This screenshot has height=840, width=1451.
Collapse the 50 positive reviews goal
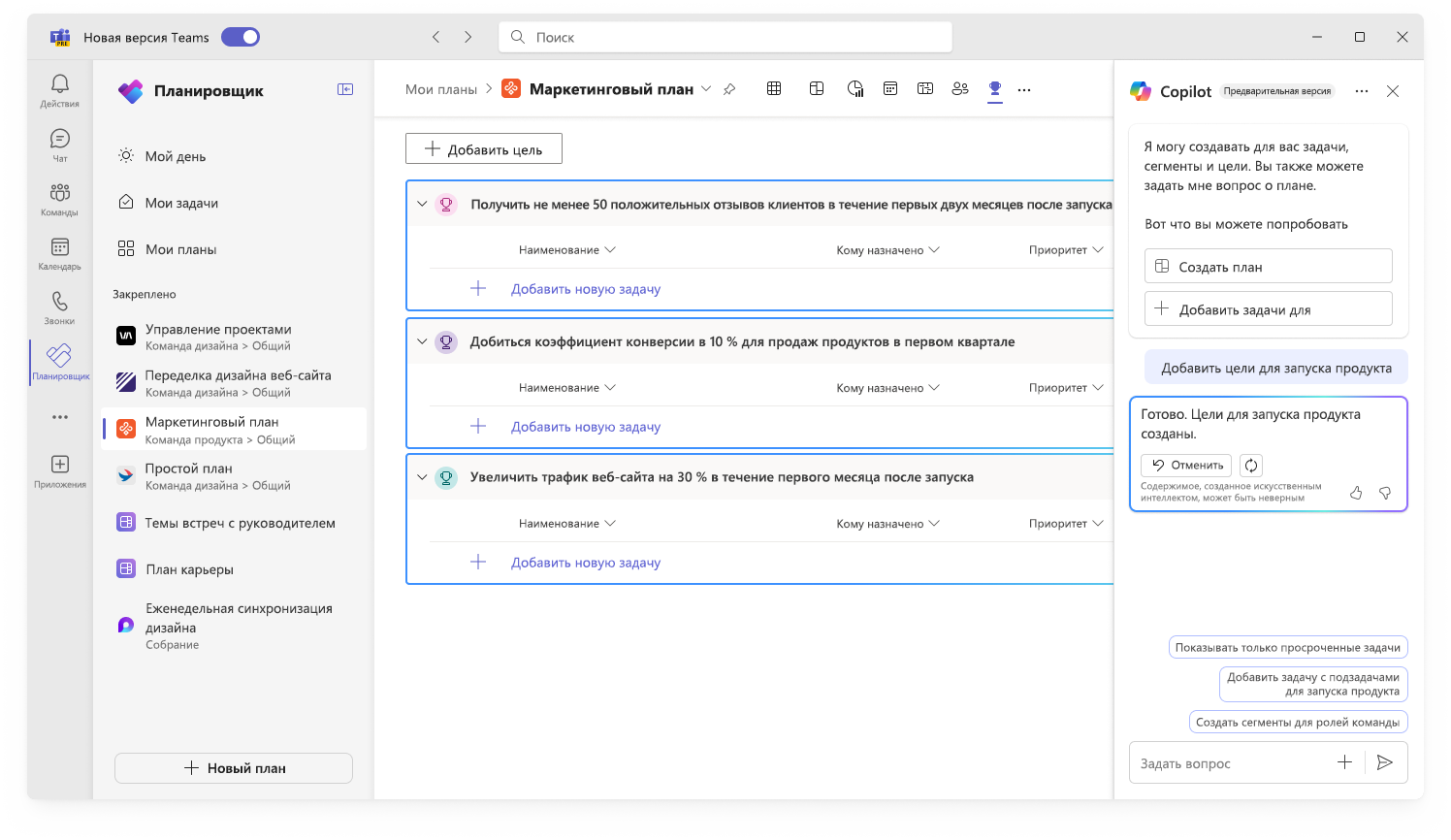point(422,204)
